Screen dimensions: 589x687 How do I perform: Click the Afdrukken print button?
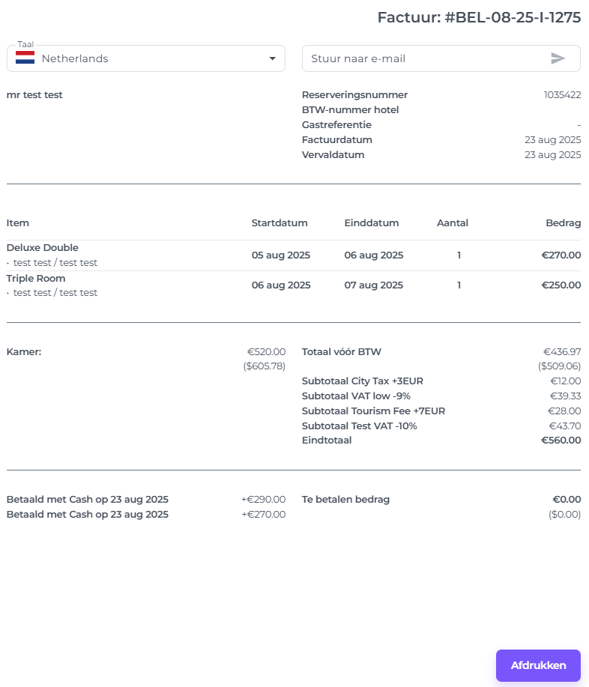(x=538, y=665)
